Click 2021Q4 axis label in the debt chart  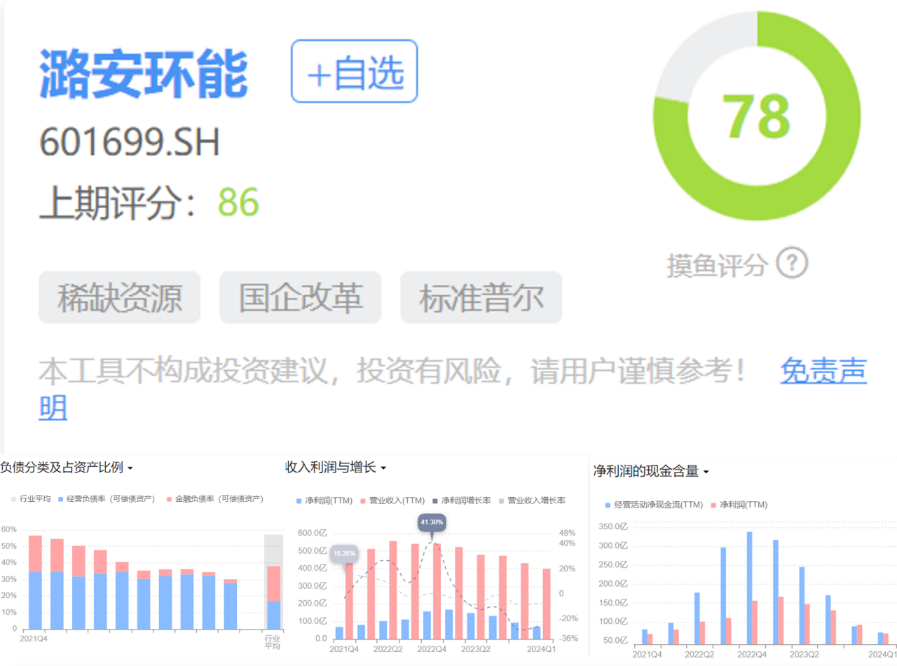pos(34,639)
